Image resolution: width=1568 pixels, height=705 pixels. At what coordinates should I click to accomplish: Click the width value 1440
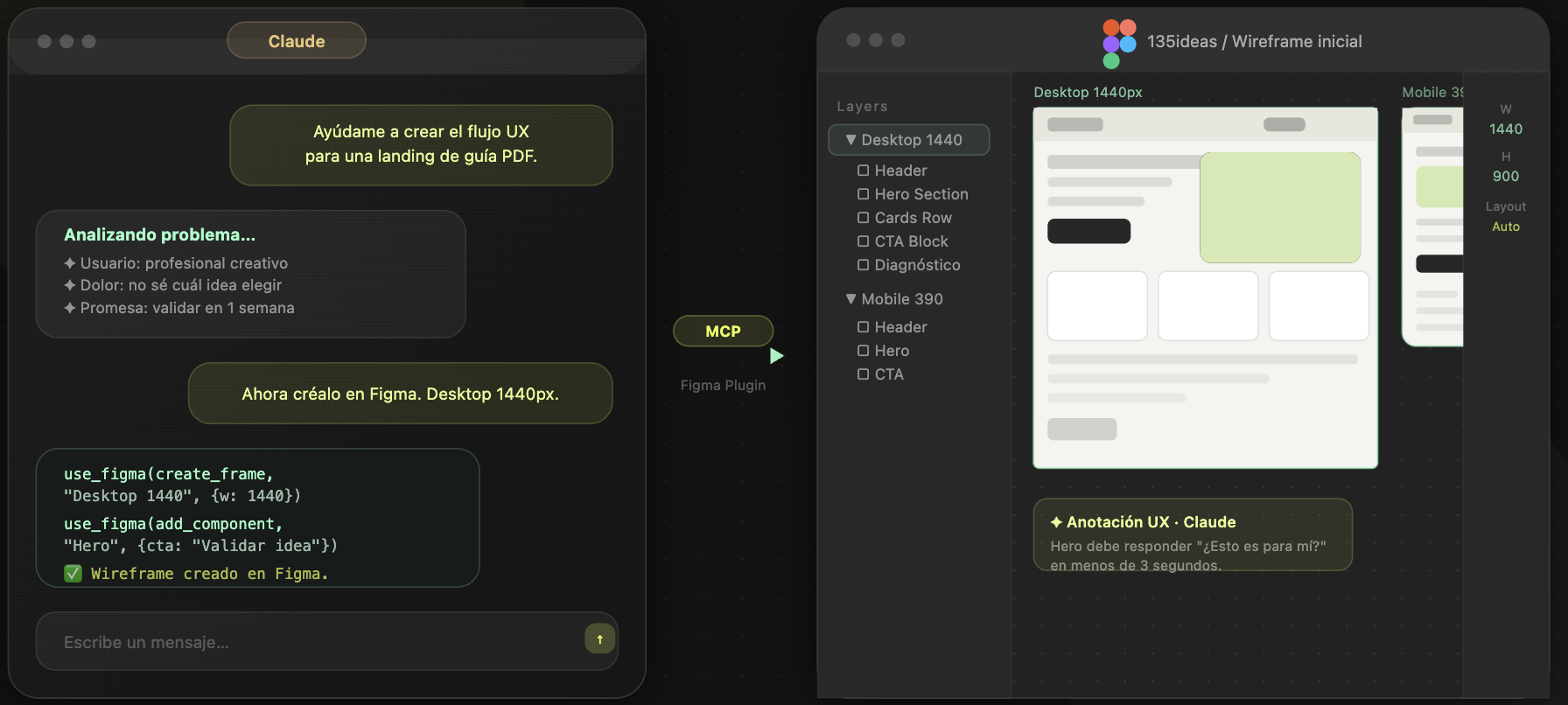click(1506, 129)
